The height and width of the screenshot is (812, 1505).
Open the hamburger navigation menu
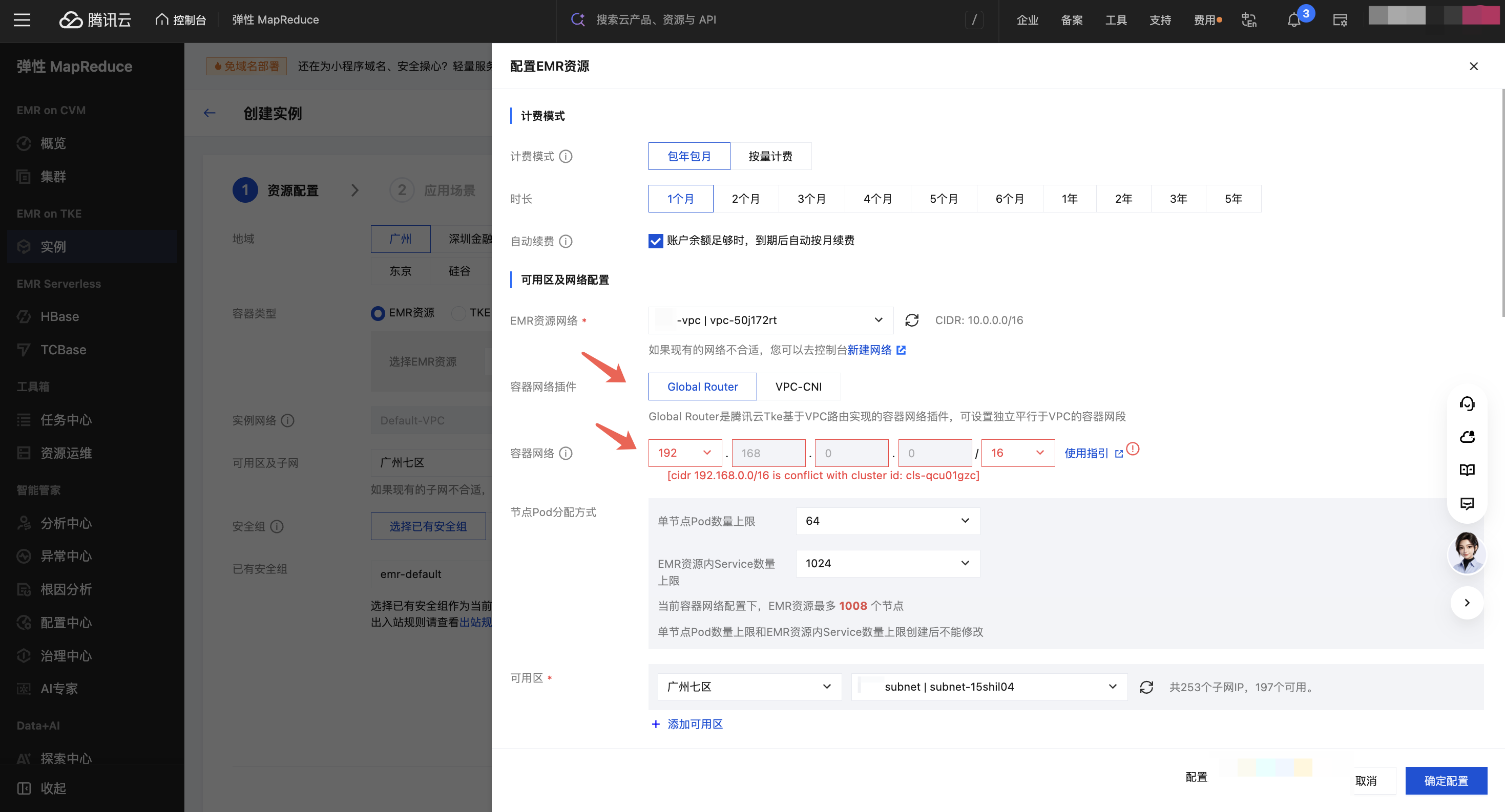(x=22, y=20)
